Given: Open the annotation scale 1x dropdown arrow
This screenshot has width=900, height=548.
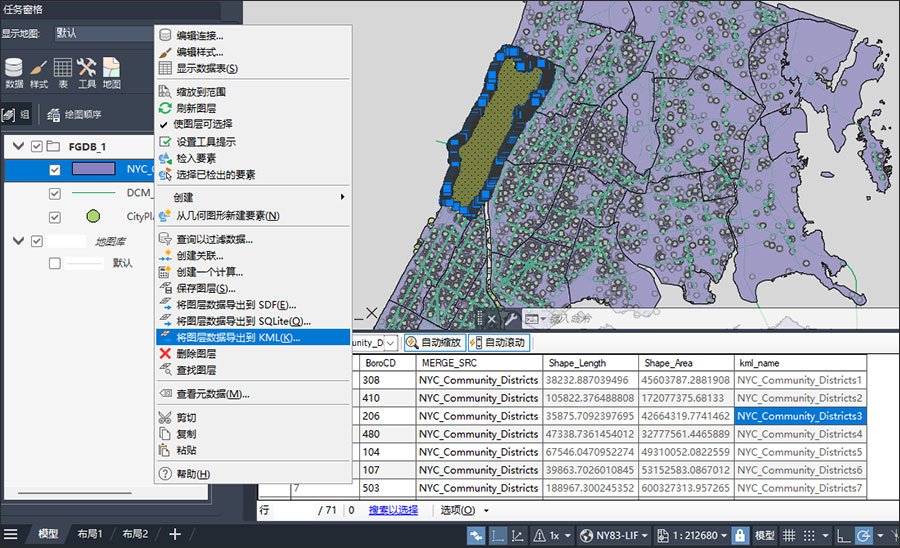Looking at the screenshot, I should [x=568, y=536].
